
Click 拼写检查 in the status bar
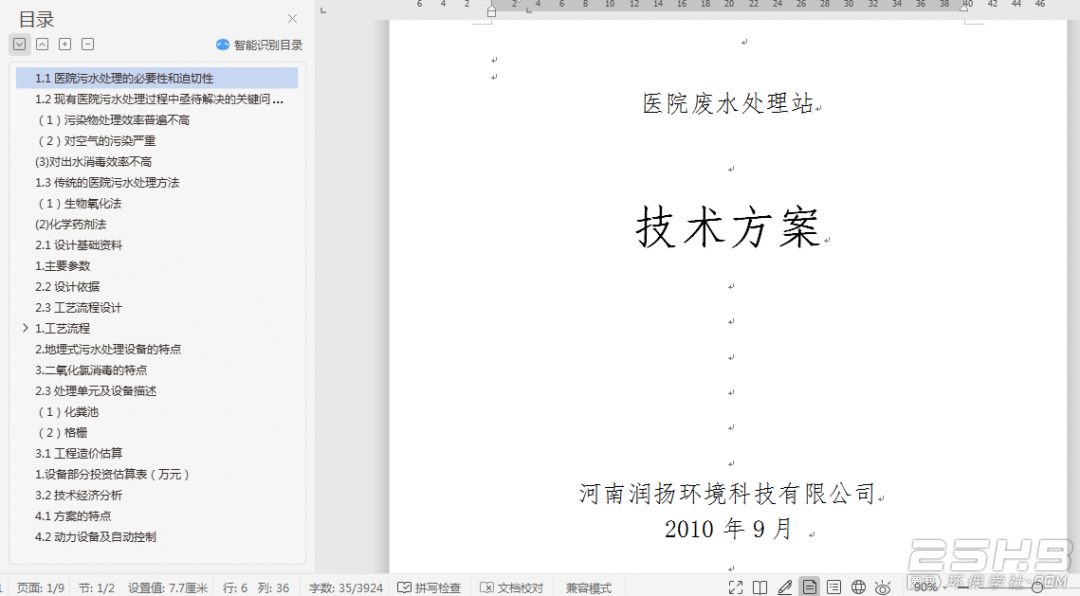pos(437,588)
